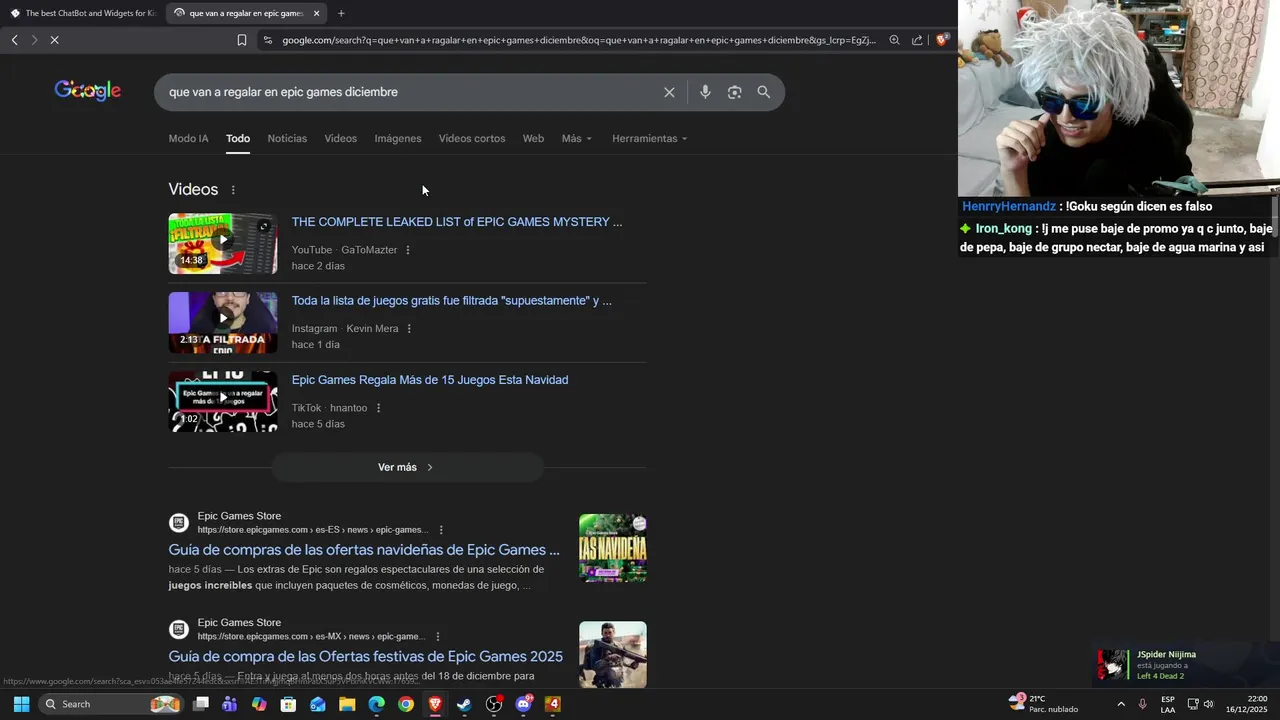Clear the Google search box text
Viewport: 1280px width, 720px height.
(669, 92)
